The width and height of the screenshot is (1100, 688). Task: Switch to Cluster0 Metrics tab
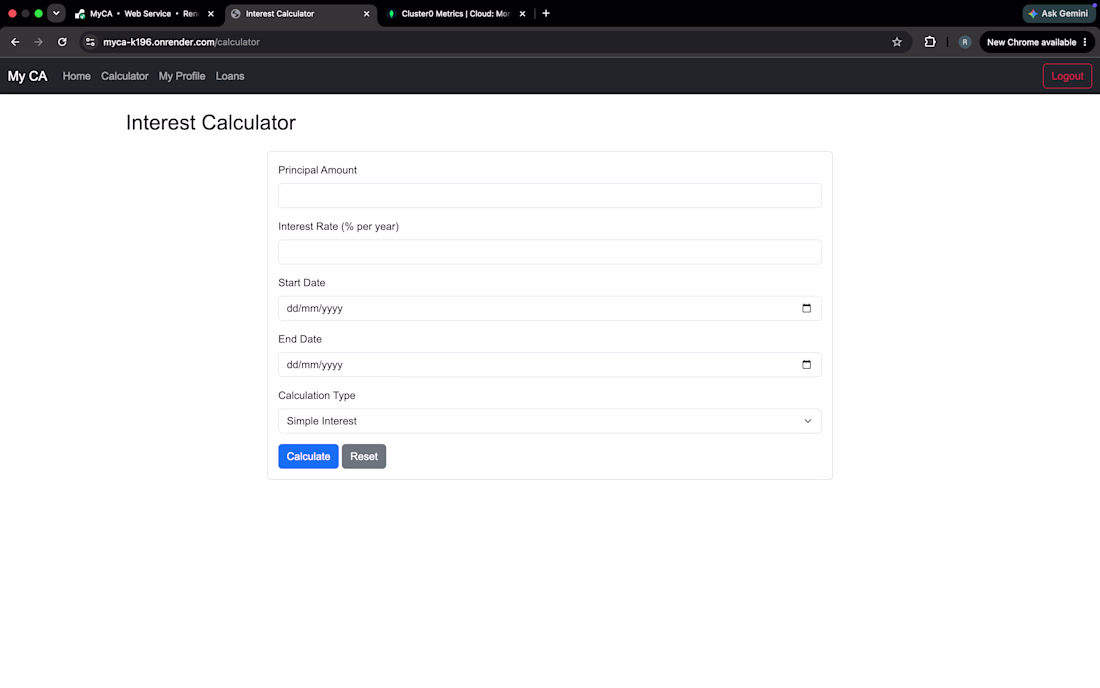[x=455, y=13]
